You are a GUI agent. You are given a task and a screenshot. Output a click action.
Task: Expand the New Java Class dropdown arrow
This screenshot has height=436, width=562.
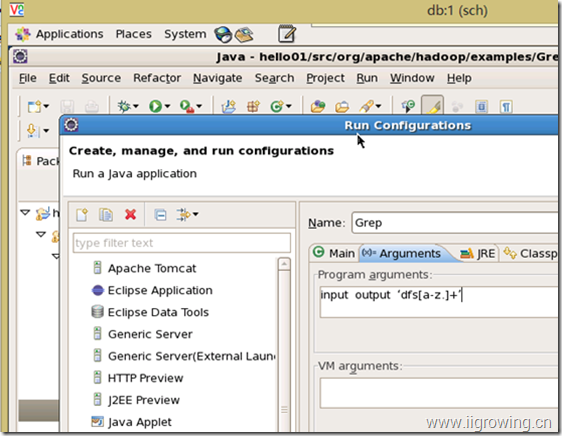point(289,106)
